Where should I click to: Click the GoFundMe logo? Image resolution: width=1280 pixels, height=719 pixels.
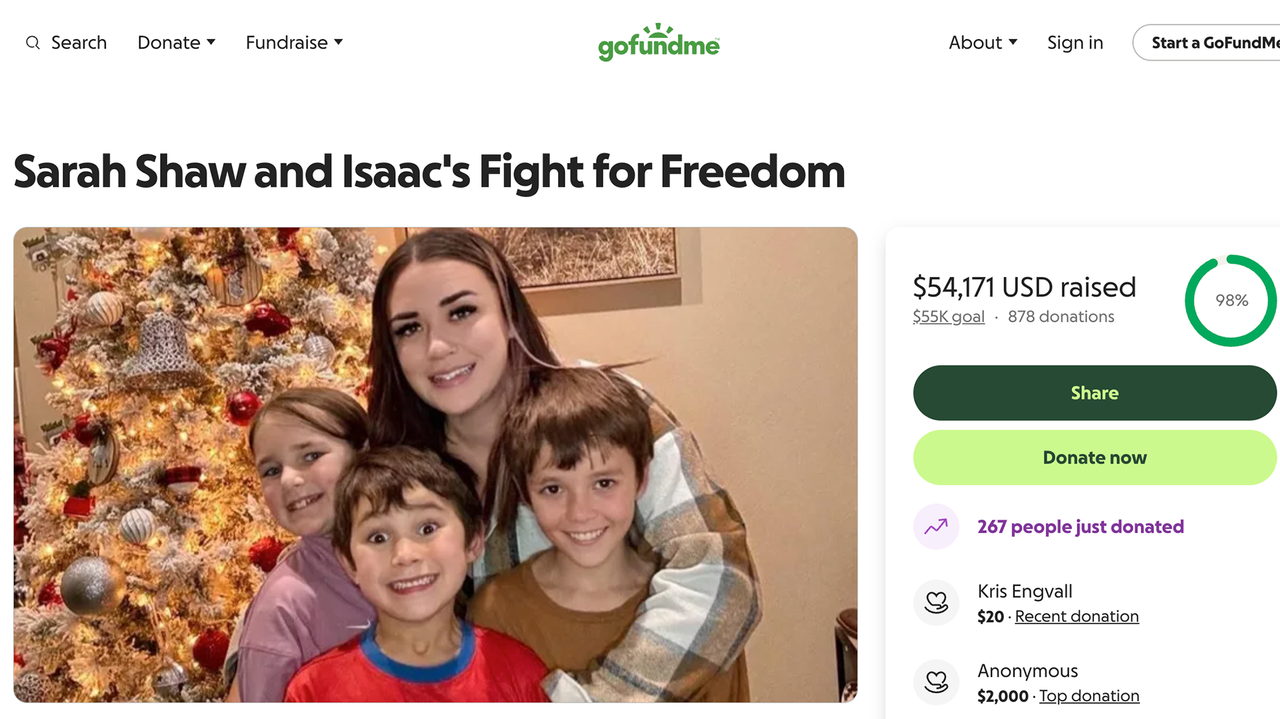(658, 42)
